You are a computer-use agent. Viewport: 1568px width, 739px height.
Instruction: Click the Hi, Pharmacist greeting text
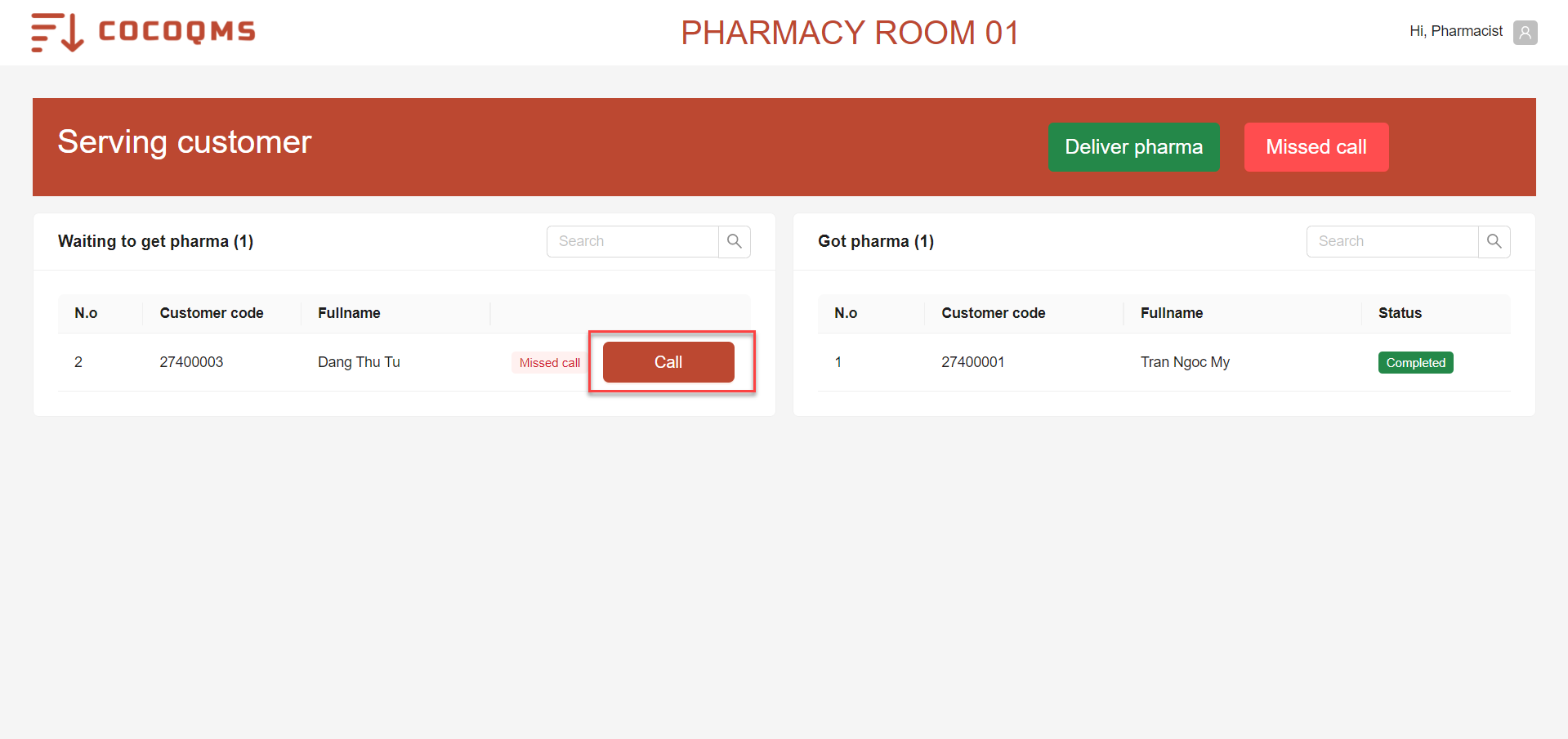tap(1456, 31)
